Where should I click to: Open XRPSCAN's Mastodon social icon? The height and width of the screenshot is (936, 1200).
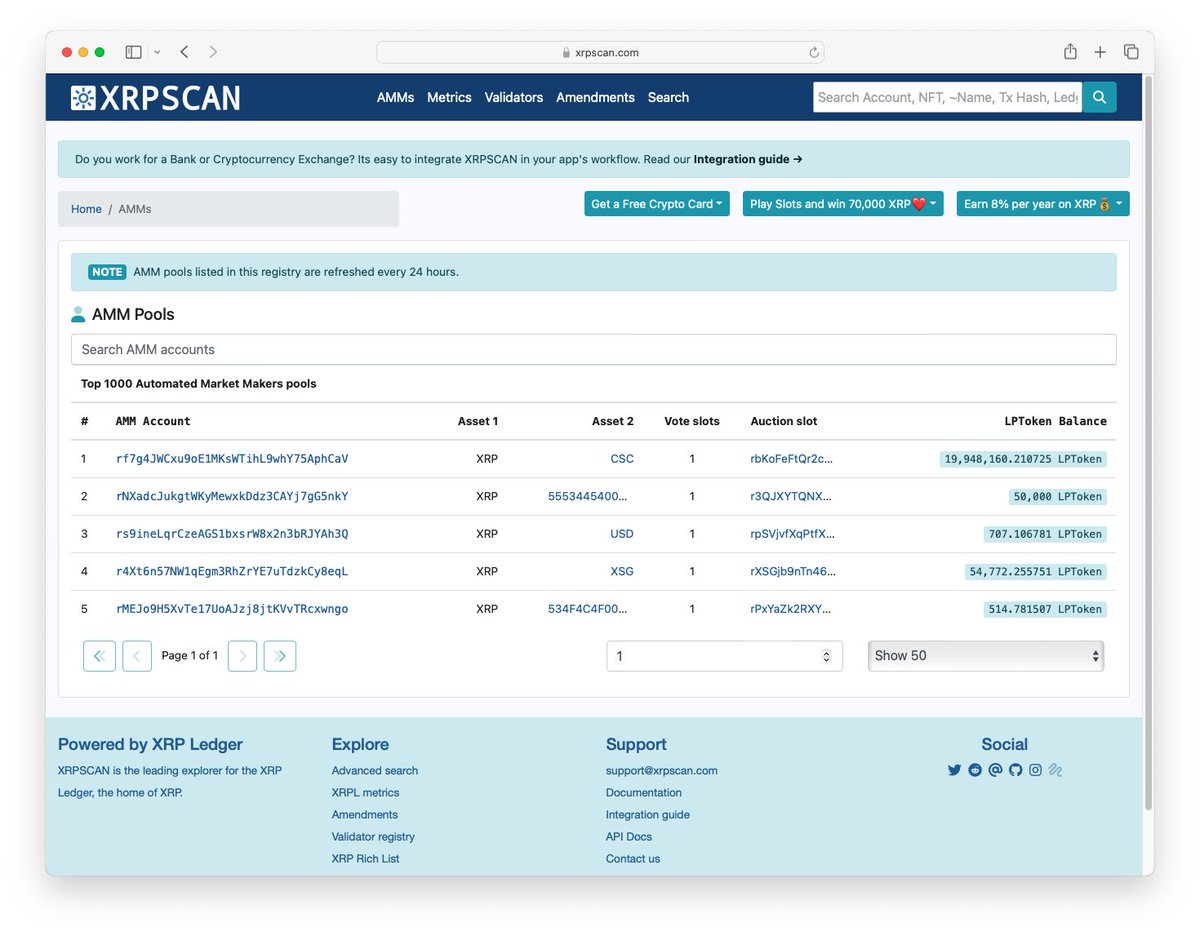pos(995,770)
